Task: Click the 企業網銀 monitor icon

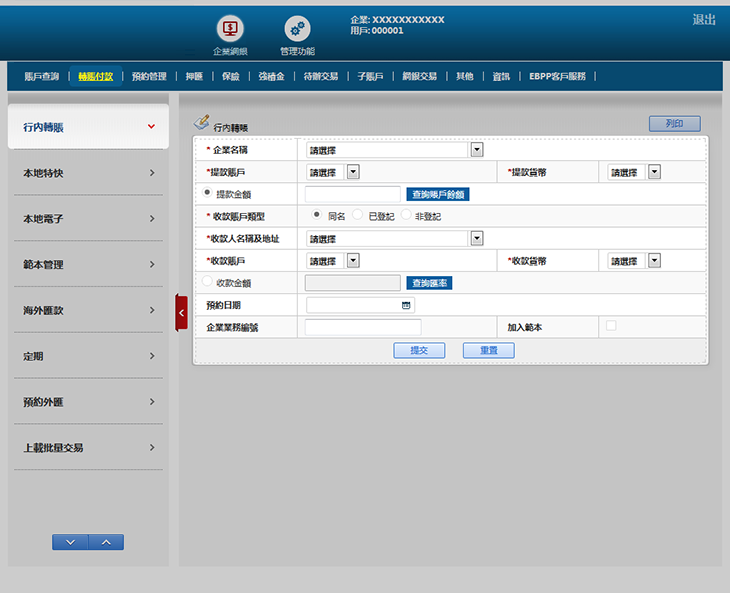Action: click(230, 29)
